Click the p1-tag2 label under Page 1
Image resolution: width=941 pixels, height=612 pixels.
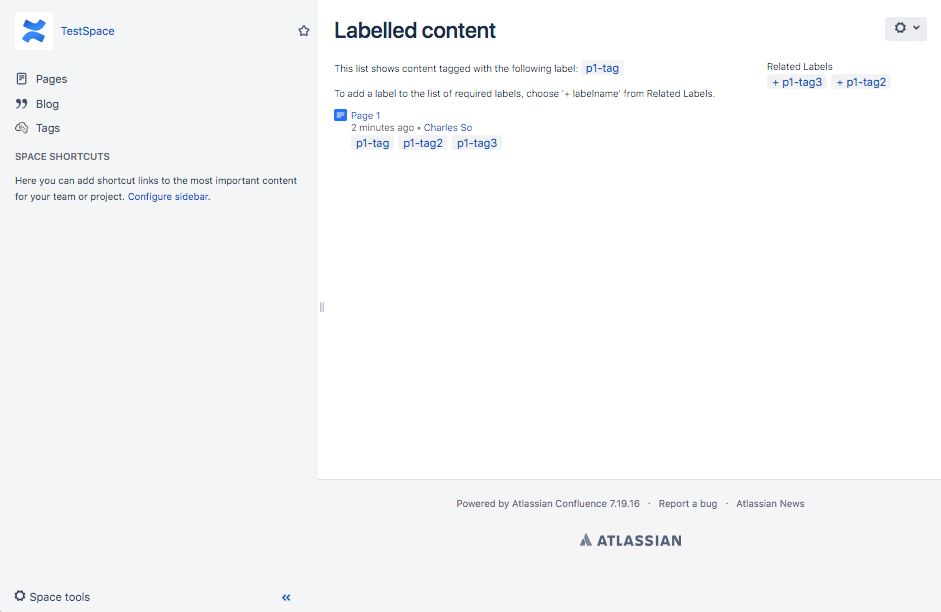tap(422, 143)
